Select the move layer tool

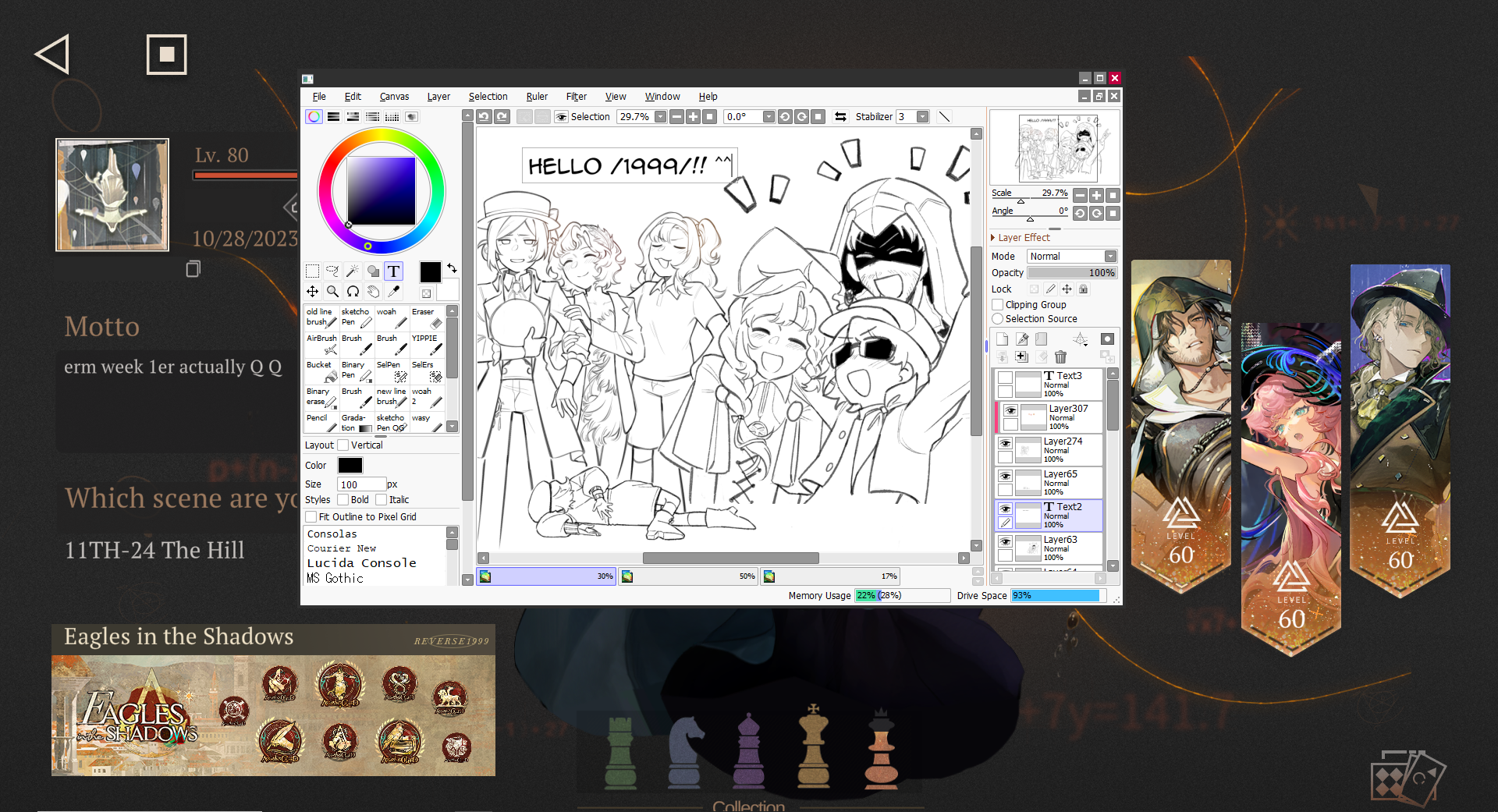point(312,292)
